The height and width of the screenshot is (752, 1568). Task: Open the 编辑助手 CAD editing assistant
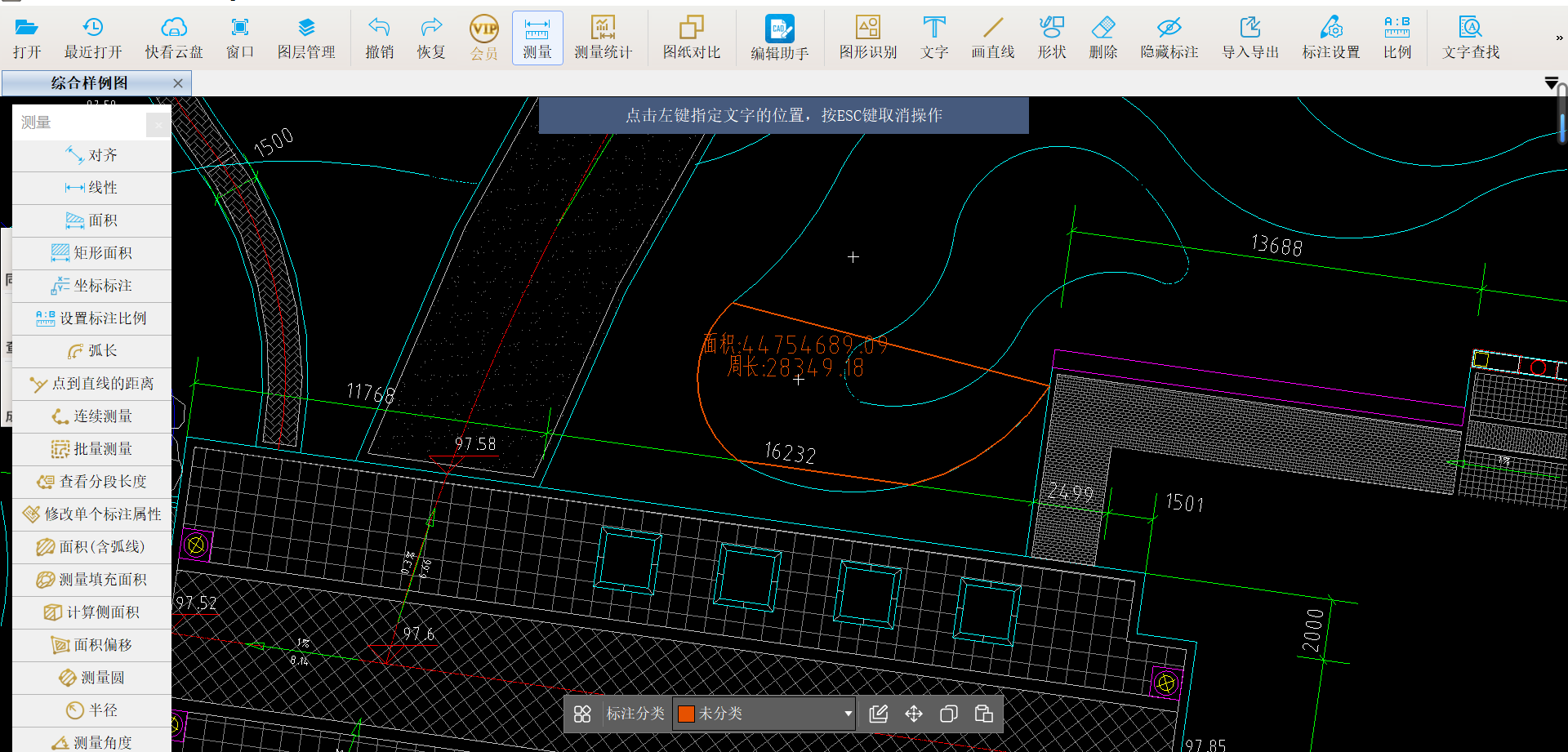[780, 38]
